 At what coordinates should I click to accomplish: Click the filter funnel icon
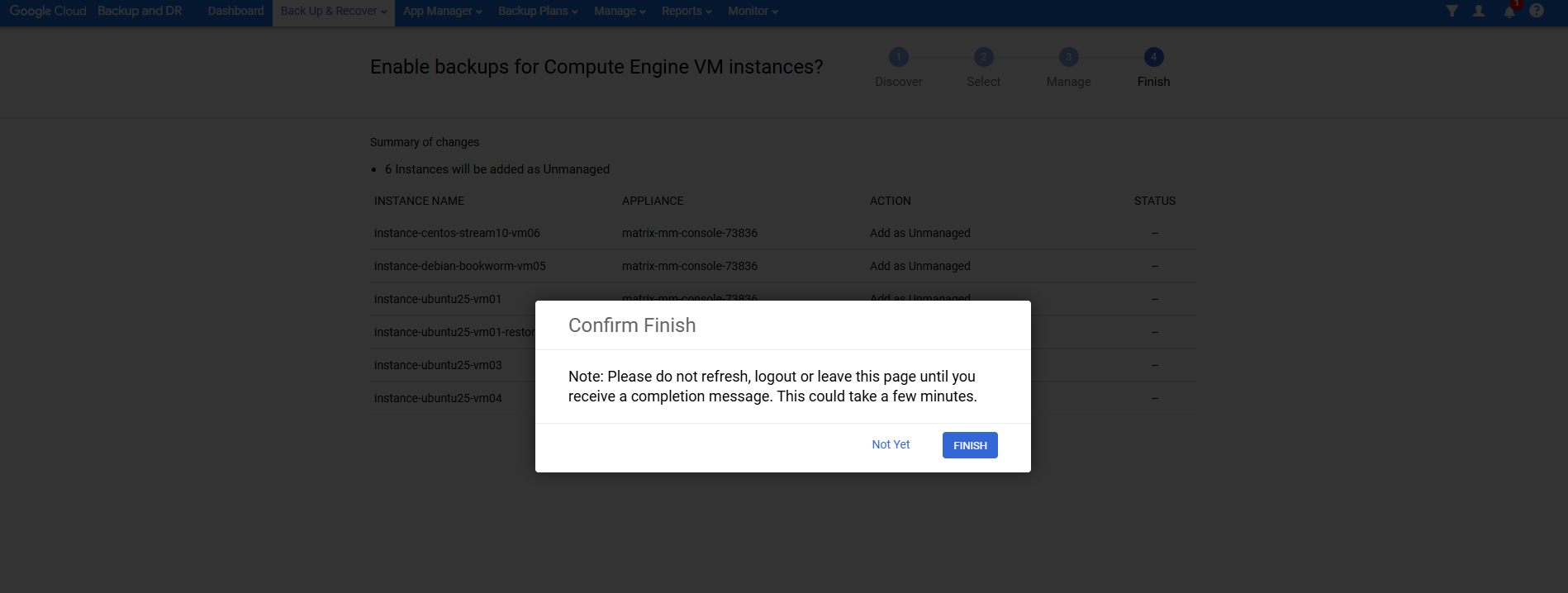click(1452, 11)
